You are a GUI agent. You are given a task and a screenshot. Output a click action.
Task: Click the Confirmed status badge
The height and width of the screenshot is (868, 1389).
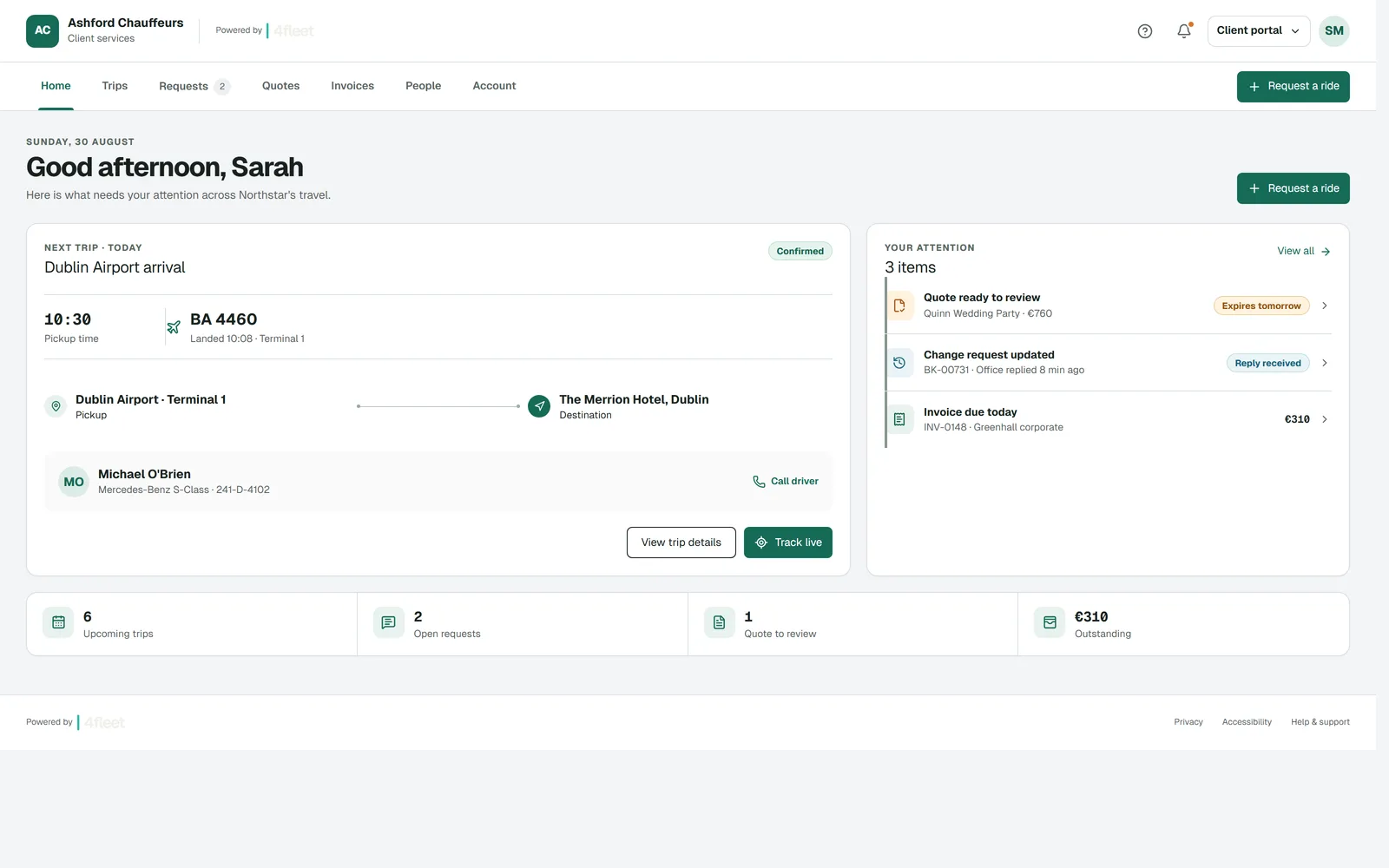click(800, 251)
